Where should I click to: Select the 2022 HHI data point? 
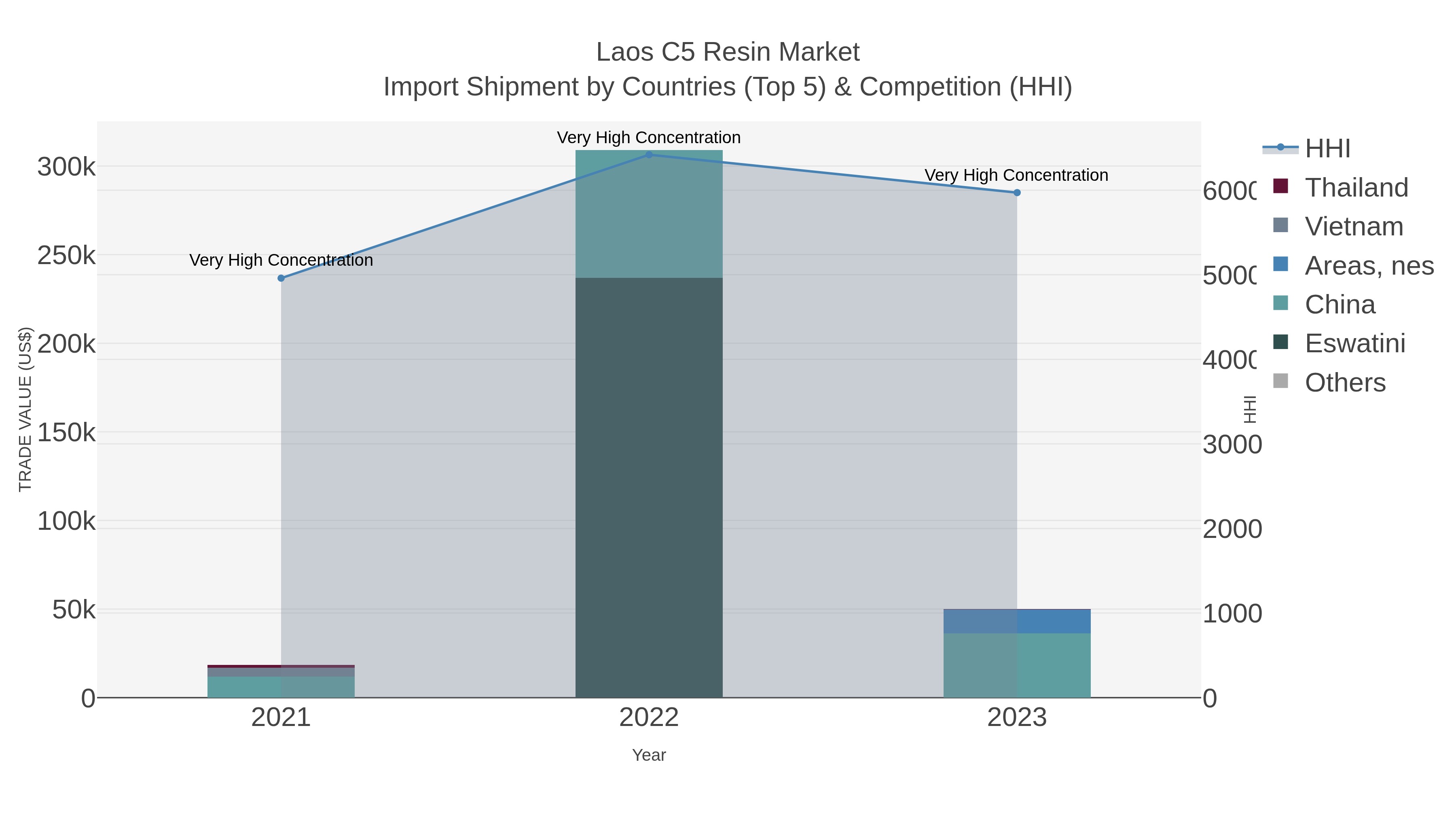(x=649, y=155)
